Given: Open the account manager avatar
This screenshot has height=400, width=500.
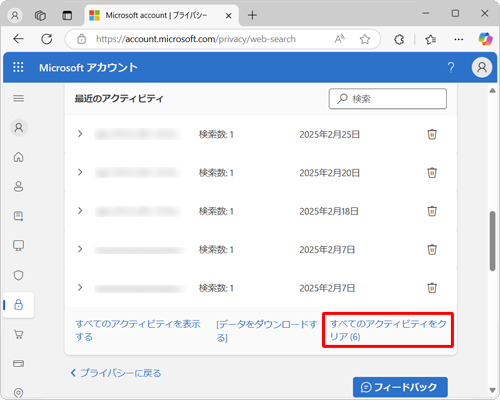Looking at the screenshot, I should [482, 67].
